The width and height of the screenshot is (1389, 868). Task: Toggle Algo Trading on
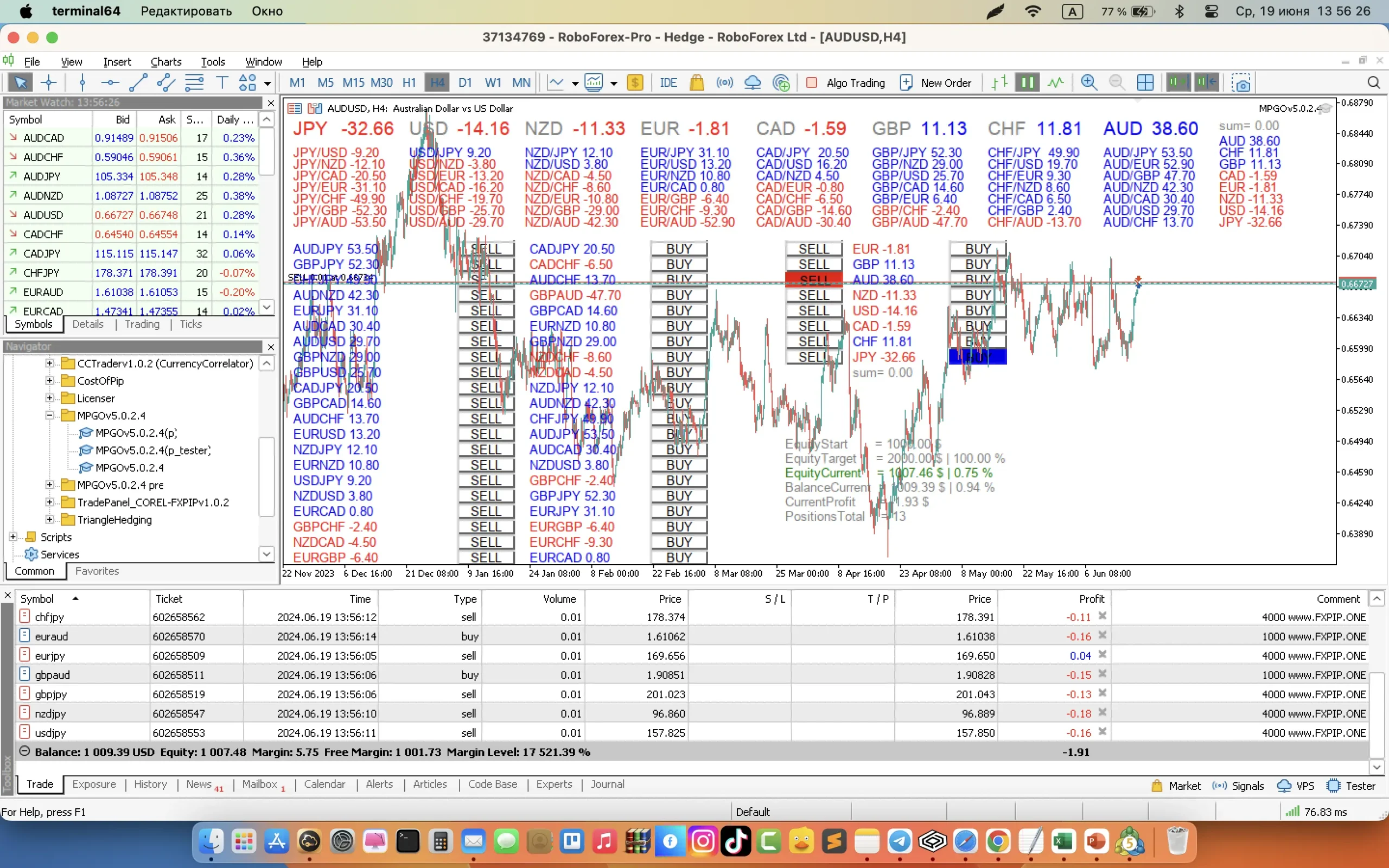click(x=846, y=82)
